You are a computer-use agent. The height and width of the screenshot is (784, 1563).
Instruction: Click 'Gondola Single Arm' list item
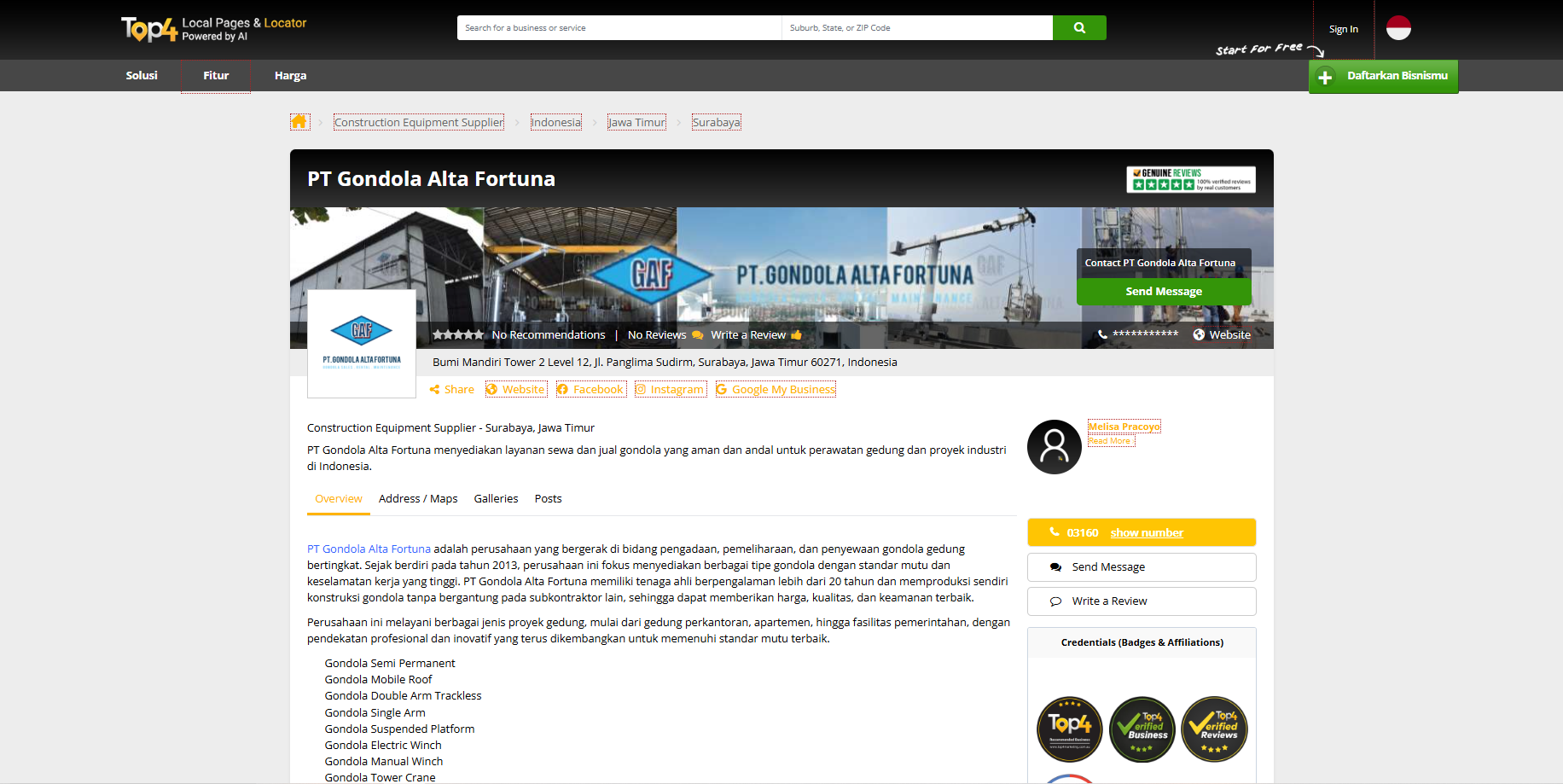tap(375, 712)
